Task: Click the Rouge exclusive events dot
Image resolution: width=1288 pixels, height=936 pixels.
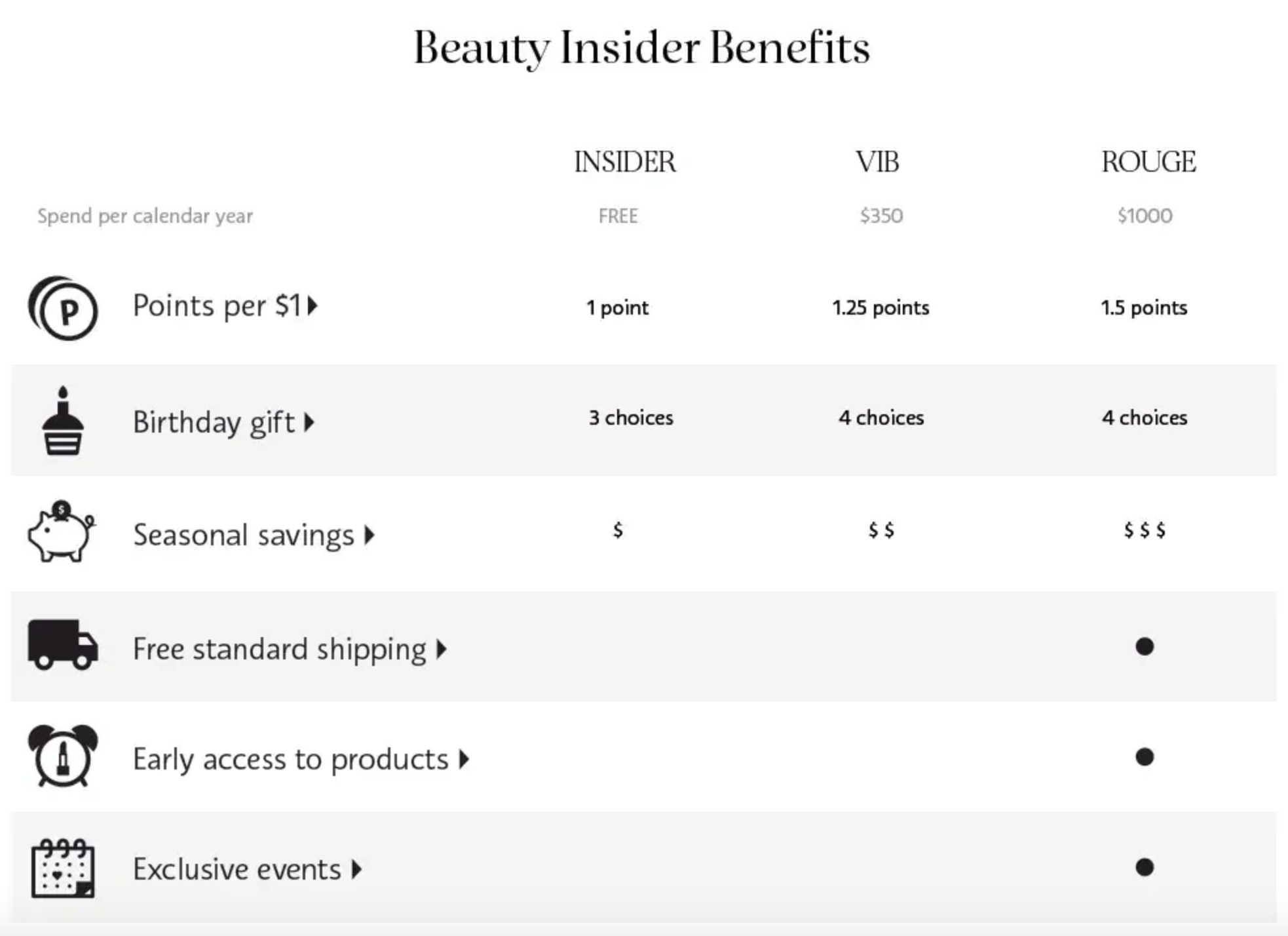Action: click(x=1145, y=867)
